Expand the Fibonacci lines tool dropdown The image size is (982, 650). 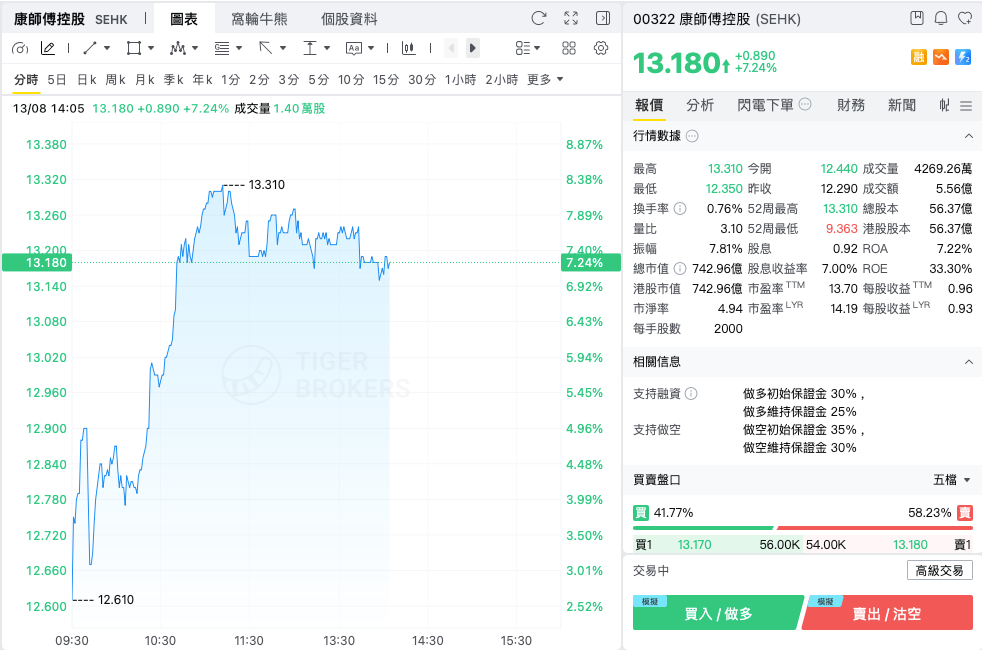(x=239, y=48)
